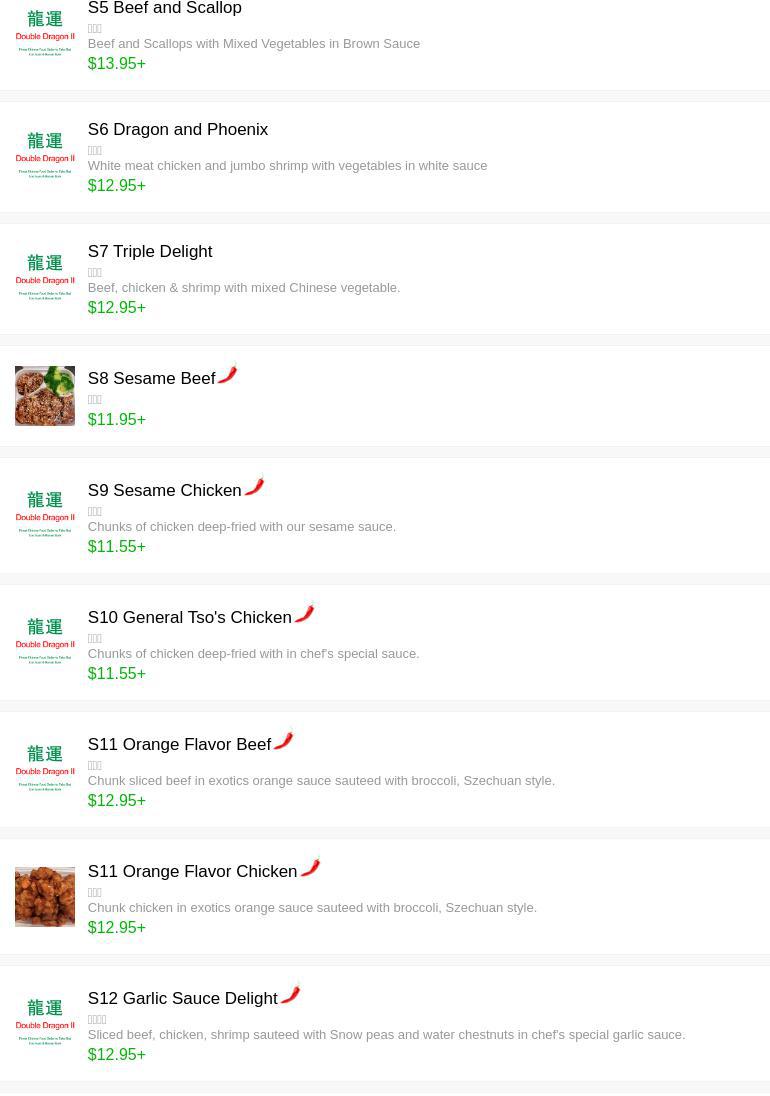Click the Double Dragon II logo beside S7 Triple Delight
The width and height of the screenshot is (770, 1096).
(x=45, y=278)
